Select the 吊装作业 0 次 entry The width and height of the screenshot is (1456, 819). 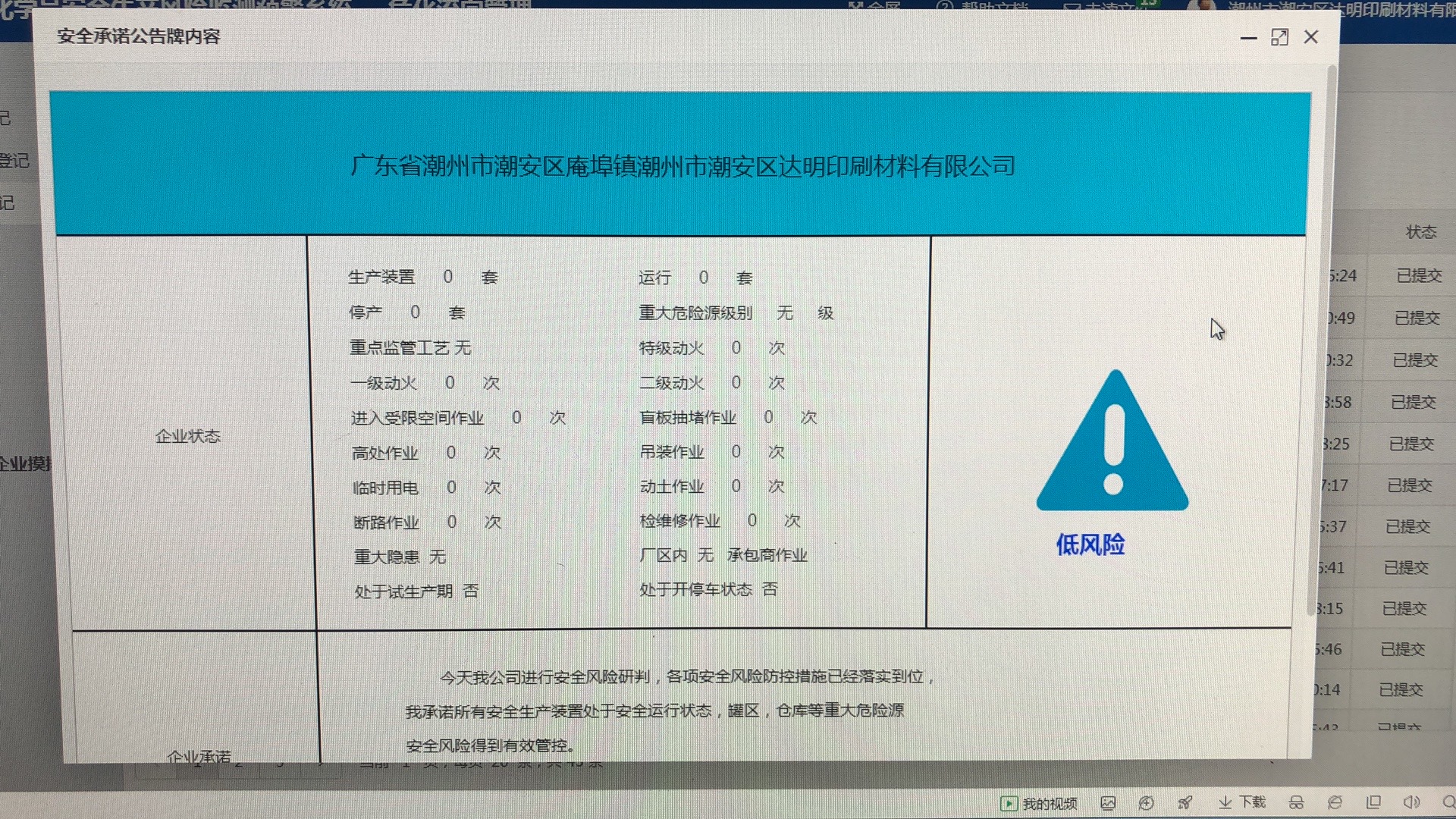[712, 452]
